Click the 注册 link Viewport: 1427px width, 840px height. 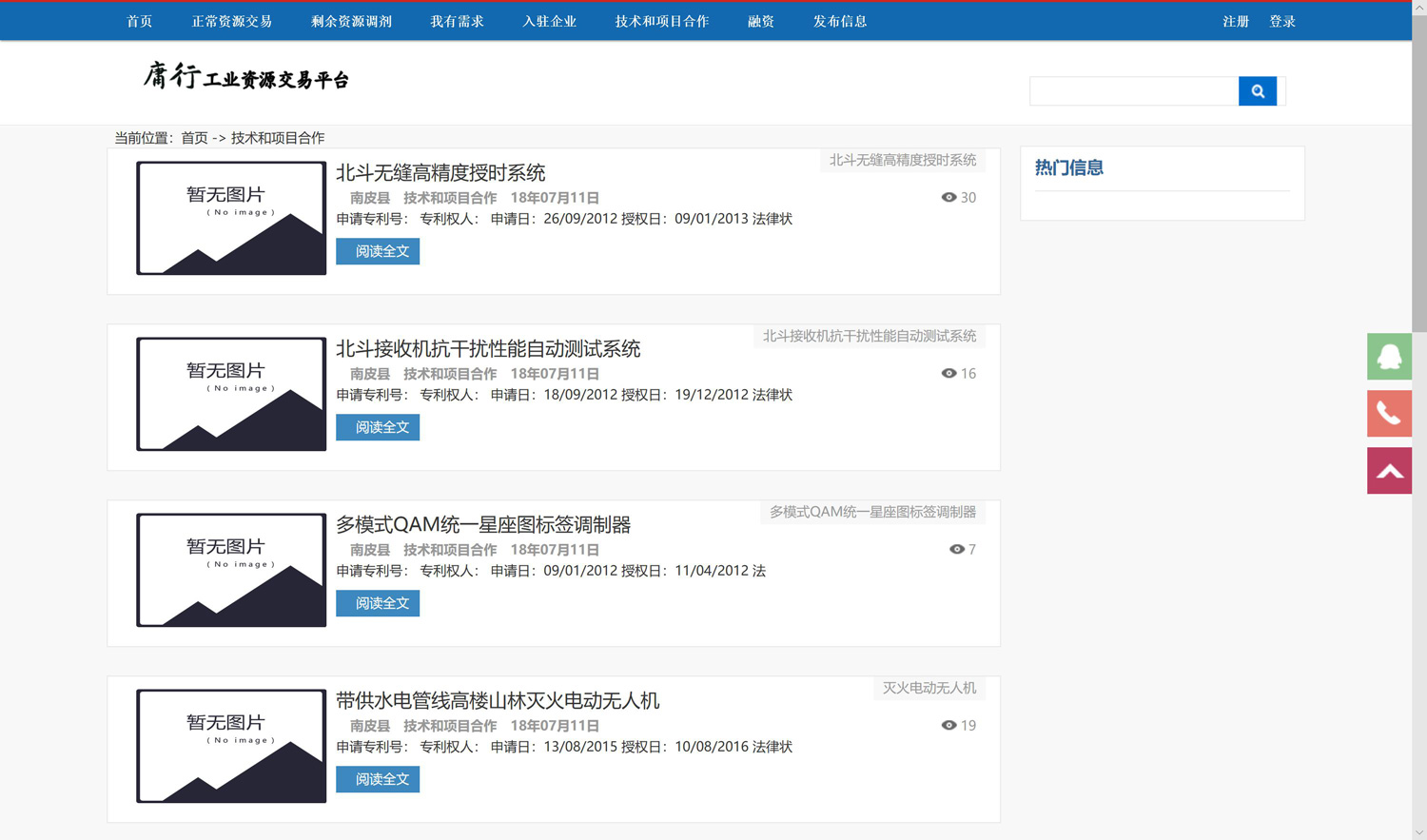[x=1235, y=20]
